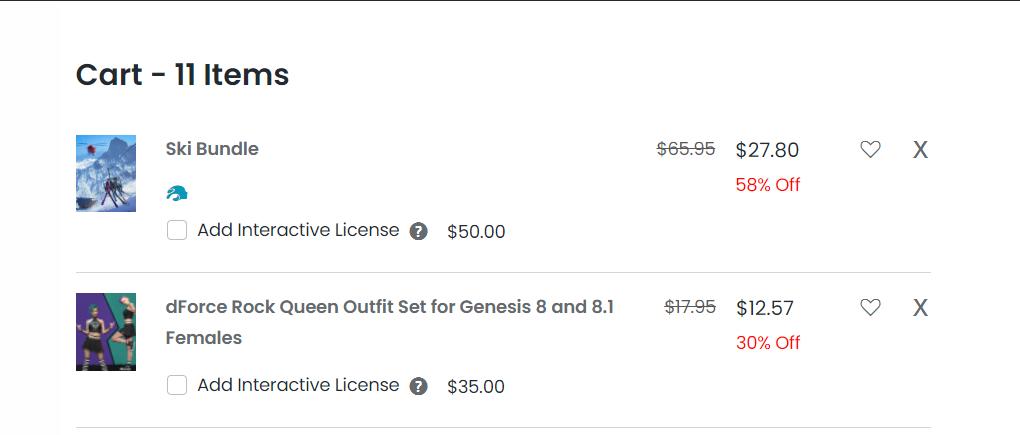Add Ski Bundle to wishlist with heart icon

pyautogui.click(x=870, y=150)
